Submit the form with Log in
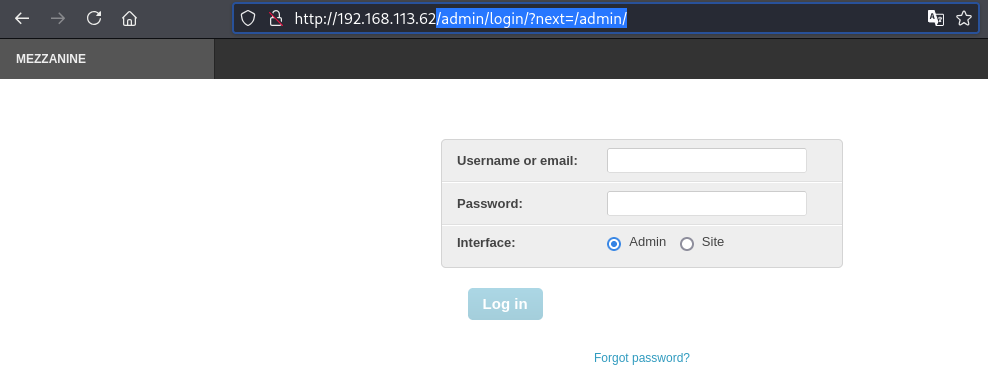 pos(505,304)
